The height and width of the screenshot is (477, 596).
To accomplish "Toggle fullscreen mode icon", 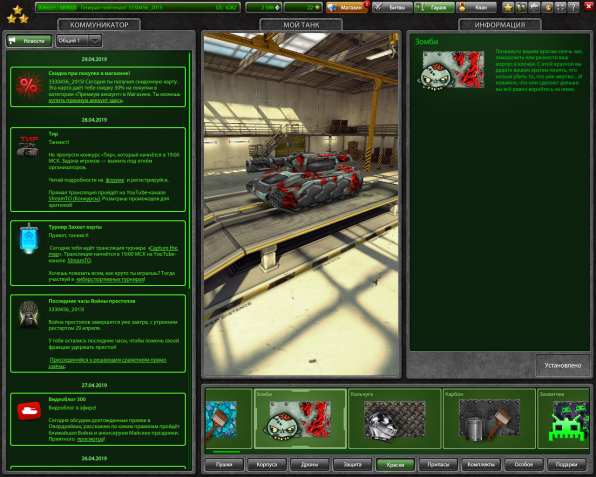I will [x=560, y=7].
